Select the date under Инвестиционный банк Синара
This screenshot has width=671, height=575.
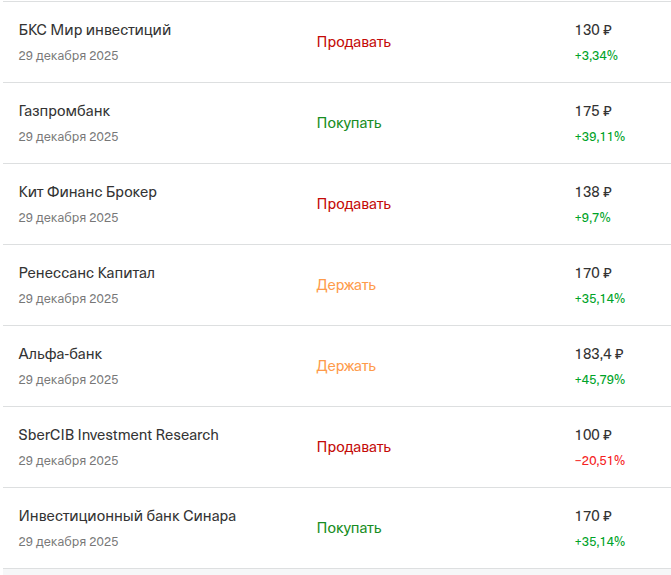pyautogui.click(x=68, y=542)
